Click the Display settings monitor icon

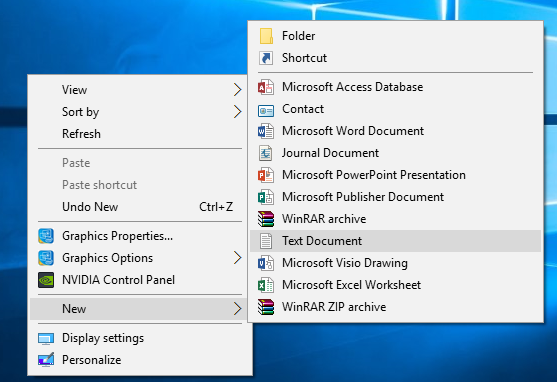point(46,339)
